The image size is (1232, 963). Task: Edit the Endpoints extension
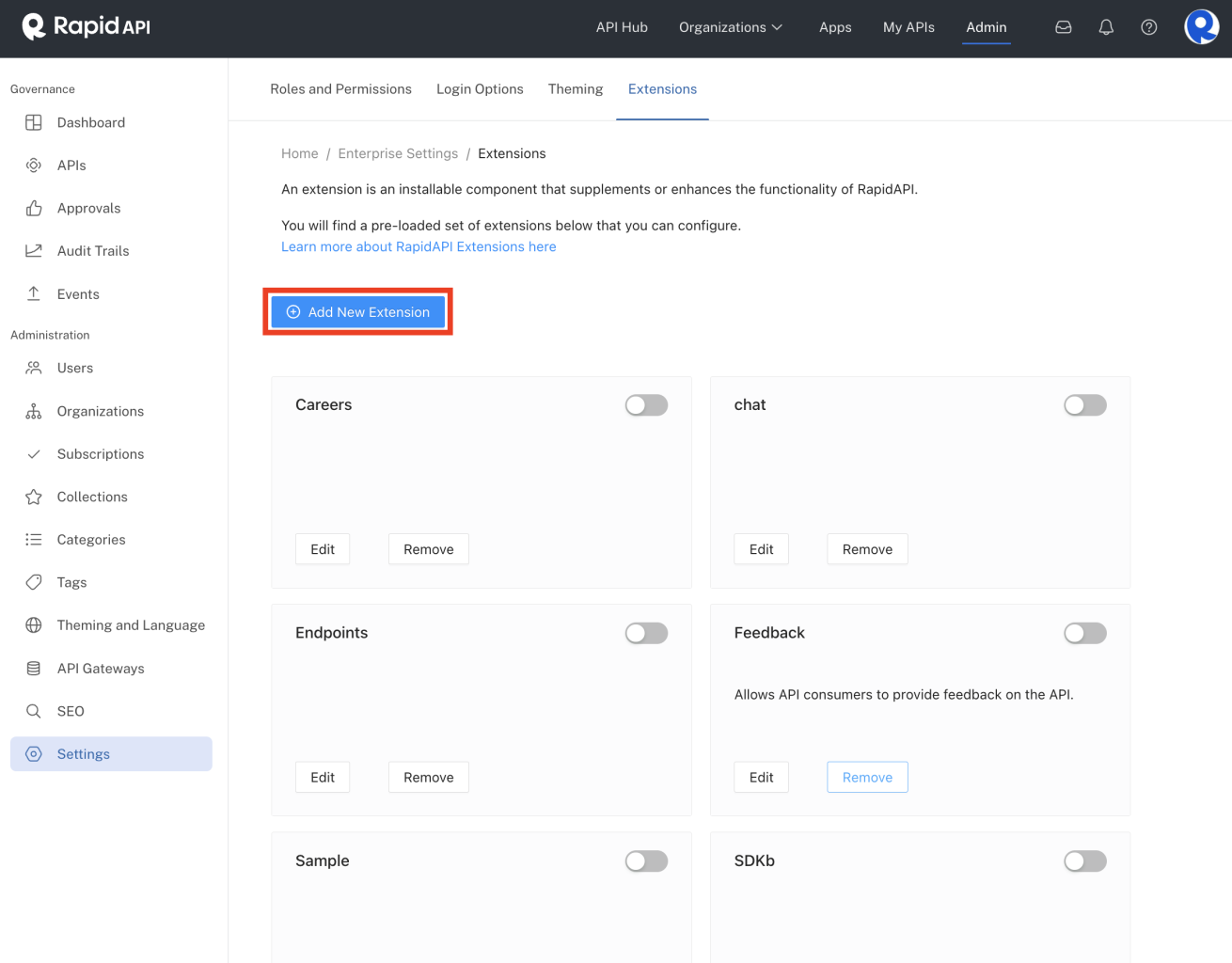(323, 778)
